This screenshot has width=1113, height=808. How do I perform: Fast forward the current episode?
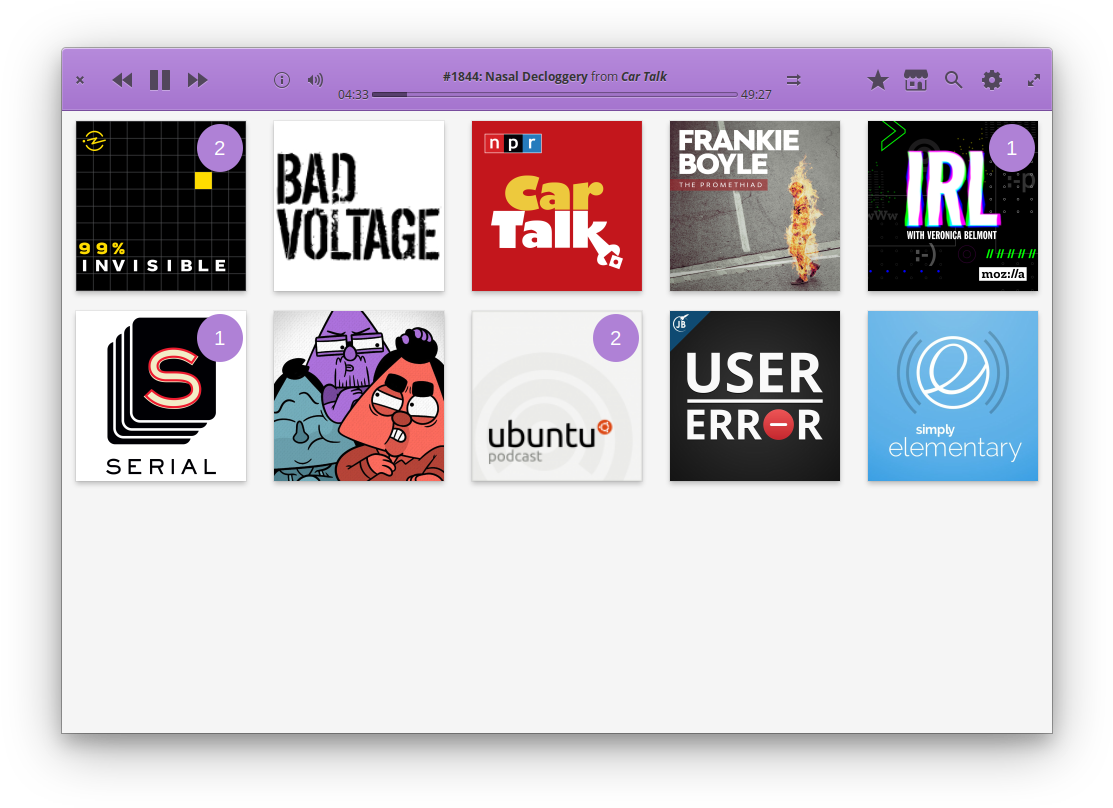(198, 80)
